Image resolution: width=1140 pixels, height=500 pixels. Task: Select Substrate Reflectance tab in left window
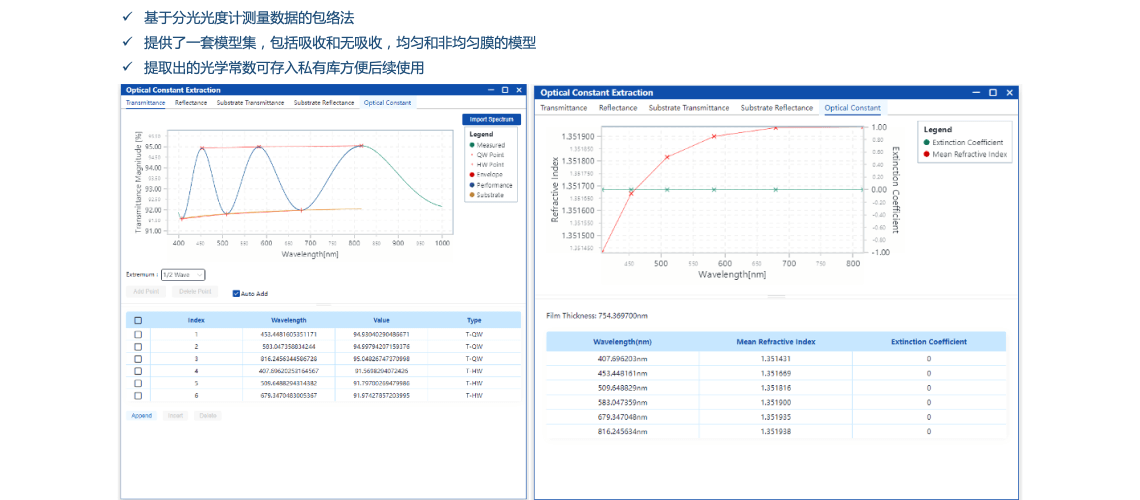[x=324, y=103]
